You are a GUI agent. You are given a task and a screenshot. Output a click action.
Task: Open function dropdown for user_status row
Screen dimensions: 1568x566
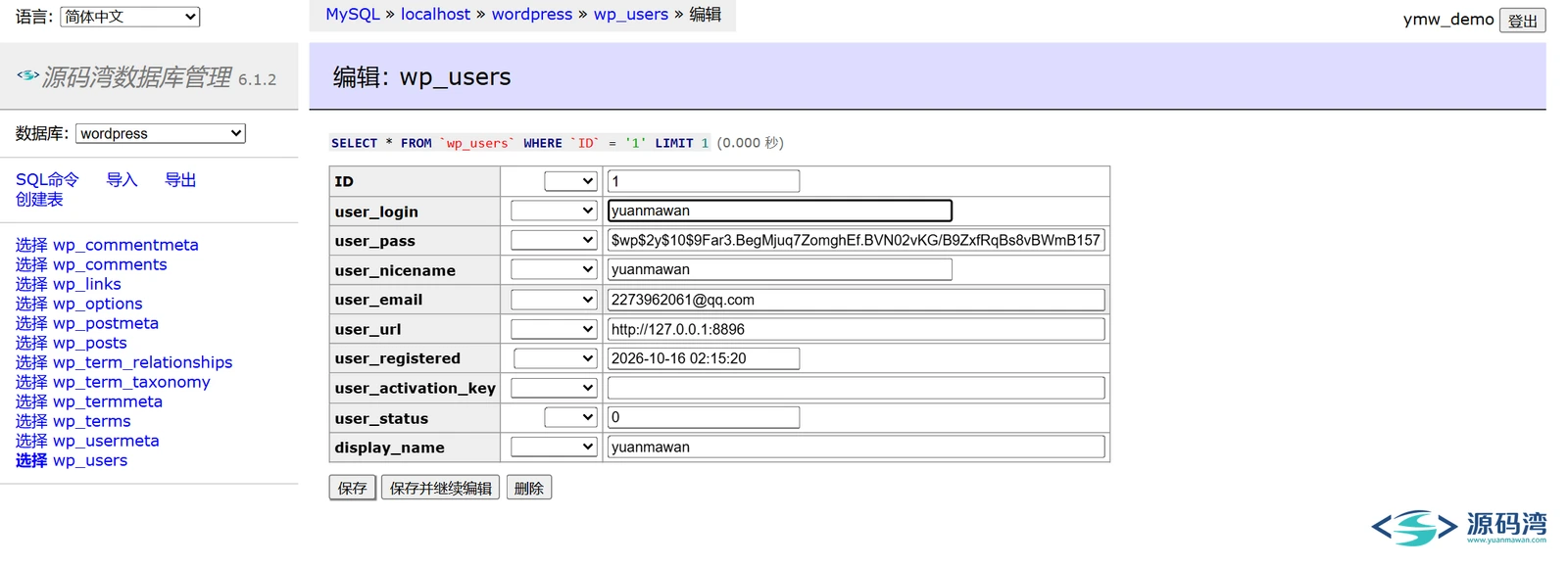(570, 417)
